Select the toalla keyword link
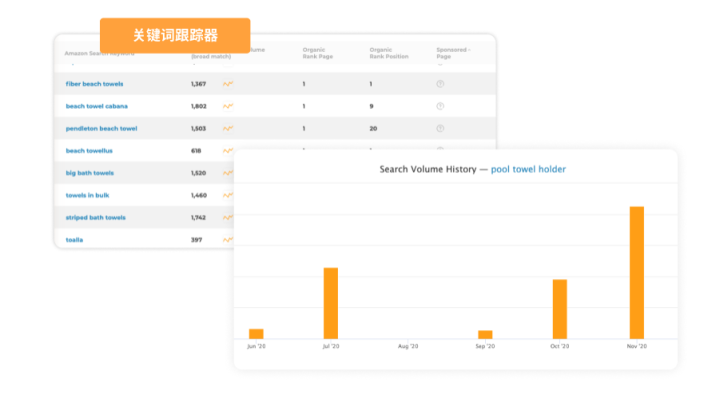This screenshot has height=403, width=704. point(74,240)
